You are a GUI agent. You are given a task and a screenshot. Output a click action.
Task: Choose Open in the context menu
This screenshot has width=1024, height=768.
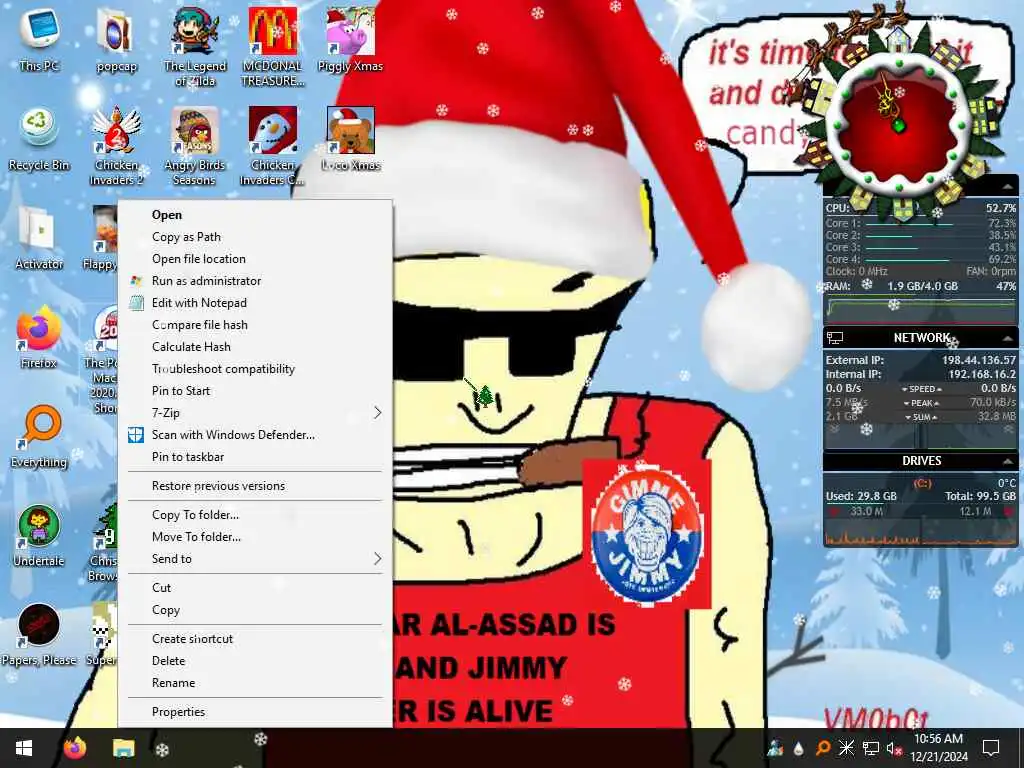pos(255,215)
